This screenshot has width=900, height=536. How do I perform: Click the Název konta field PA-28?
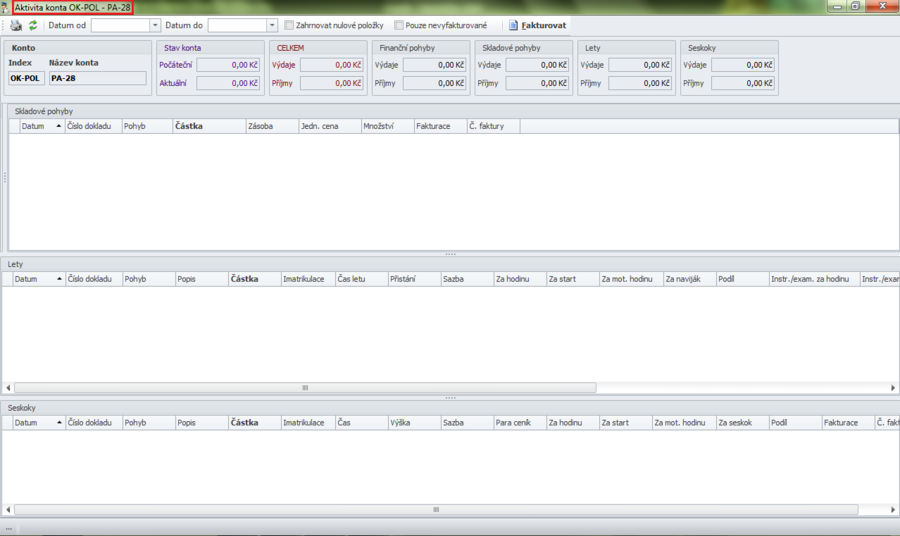[97, 78]
